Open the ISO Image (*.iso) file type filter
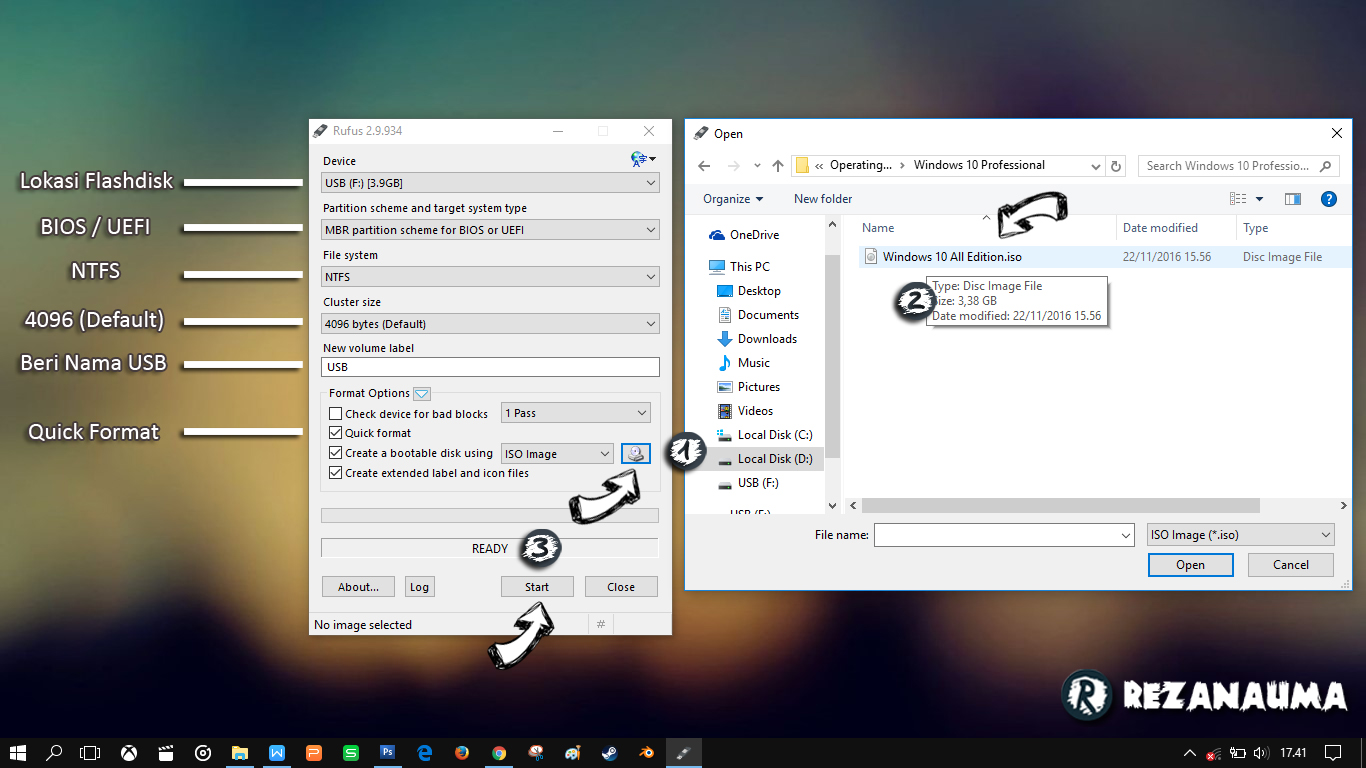 [1241, 535]
